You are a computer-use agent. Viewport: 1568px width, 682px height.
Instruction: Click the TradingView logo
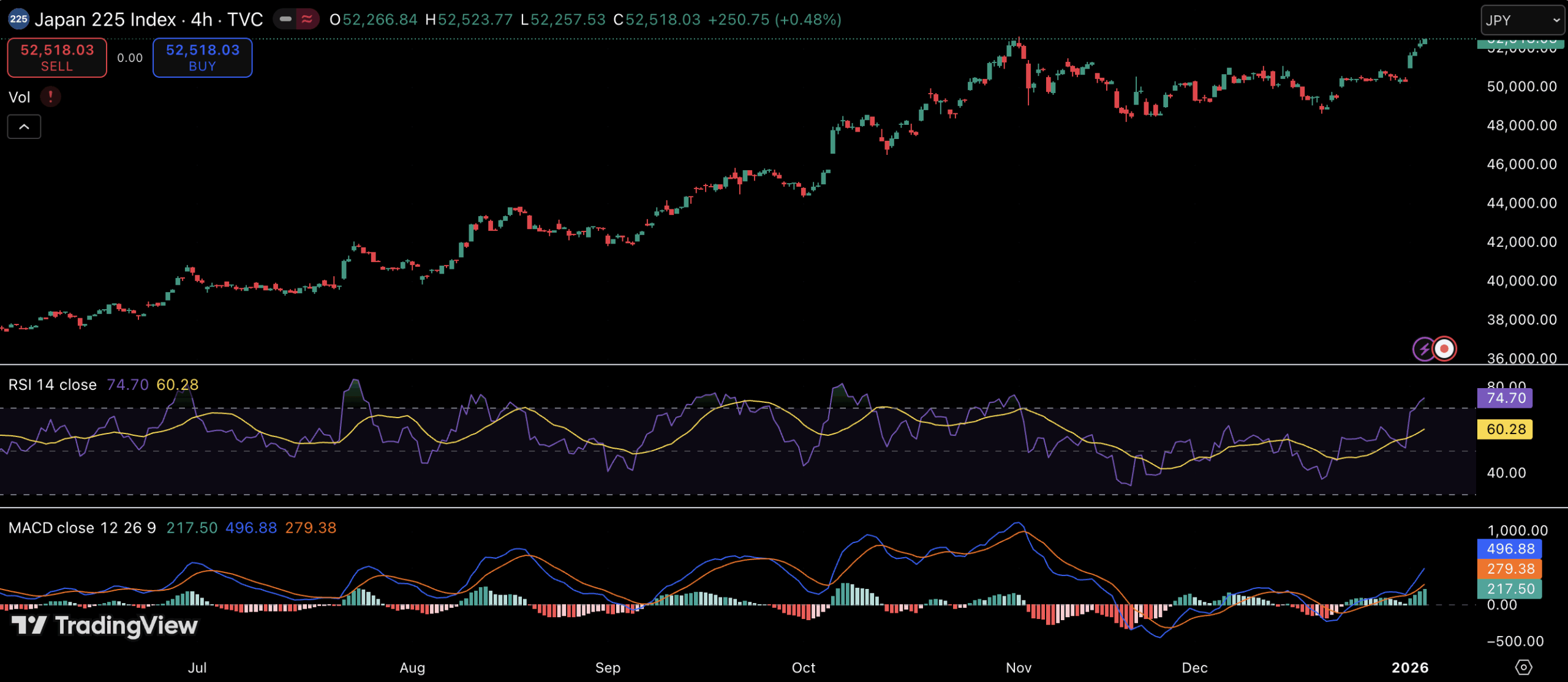pos(105,625)
